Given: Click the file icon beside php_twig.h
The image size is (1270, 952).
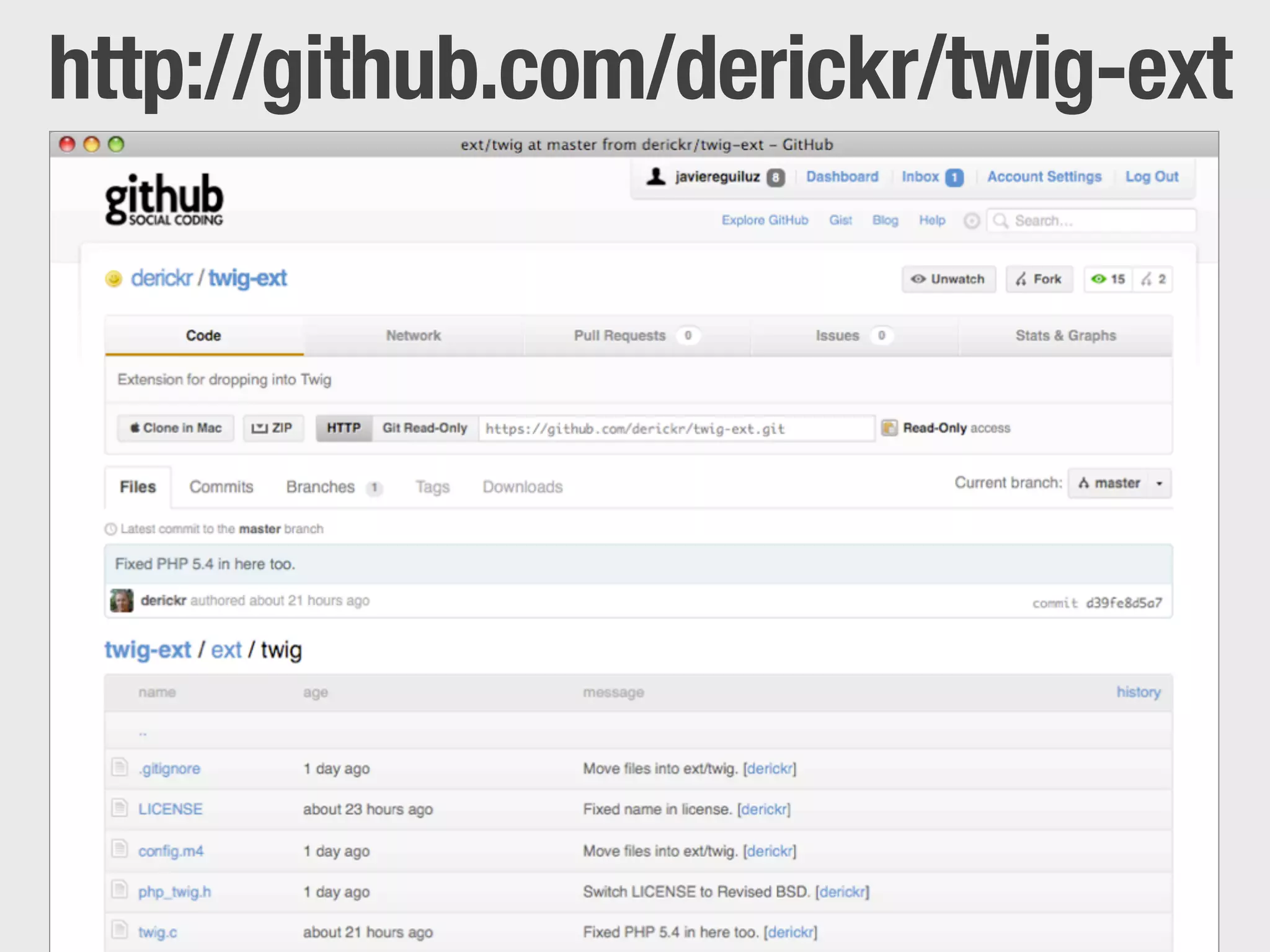Looking at the screenshot, I should (119, 889).
